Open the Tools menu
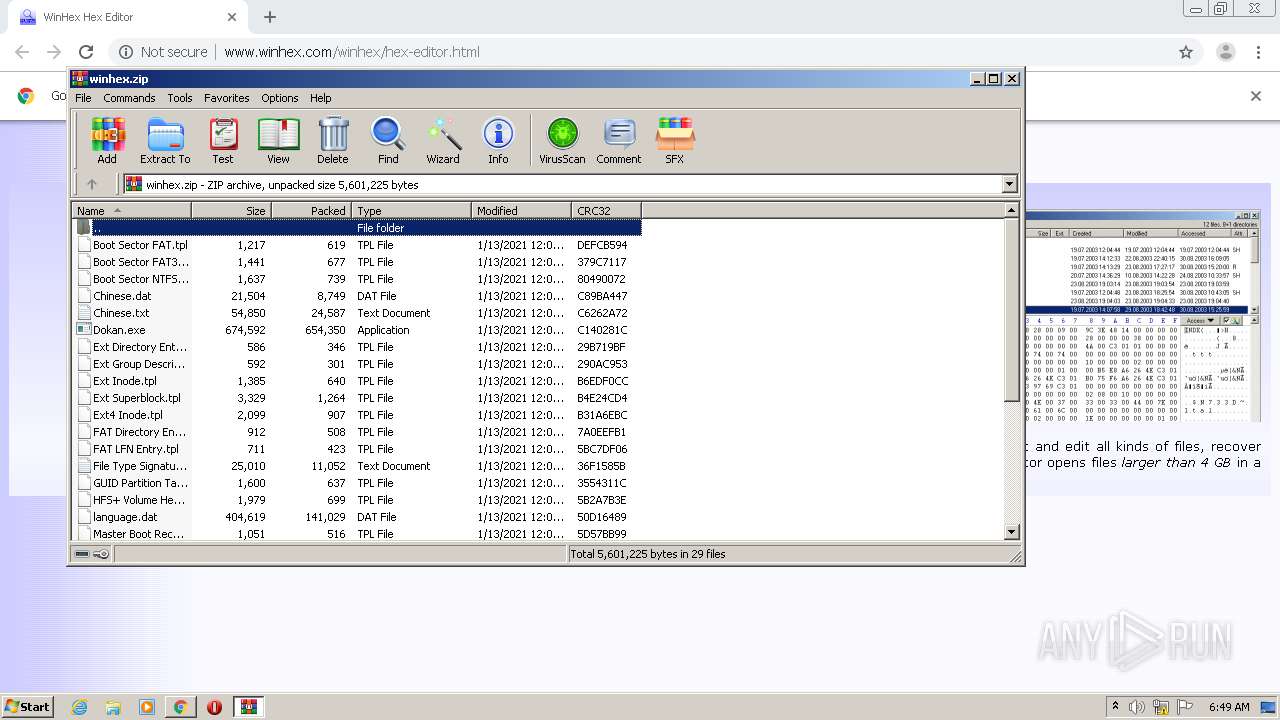The height and width of the screenshot is (720, 1280). pyautogui.click(x=180, y=98)
